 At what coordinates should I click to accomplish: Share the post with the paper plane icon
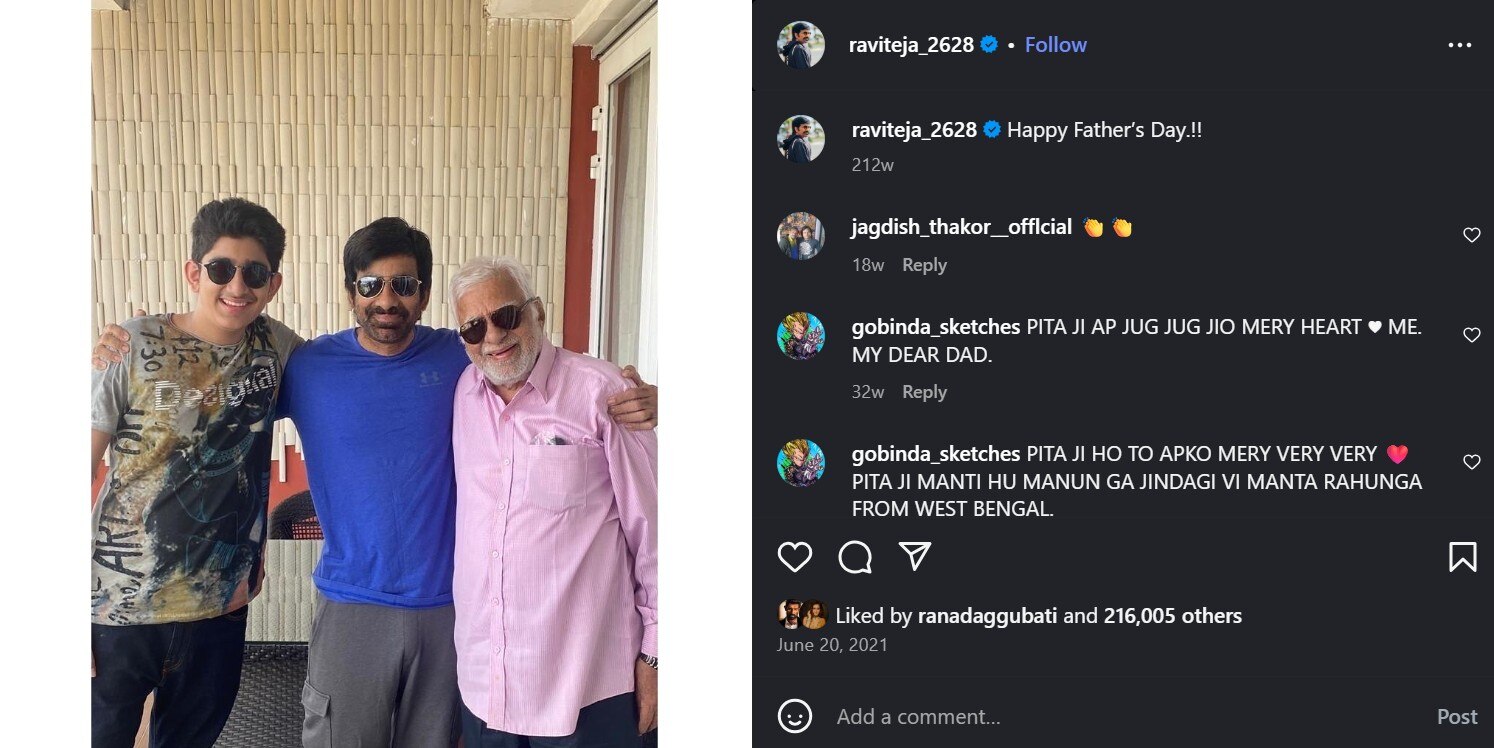pos(915,557)
